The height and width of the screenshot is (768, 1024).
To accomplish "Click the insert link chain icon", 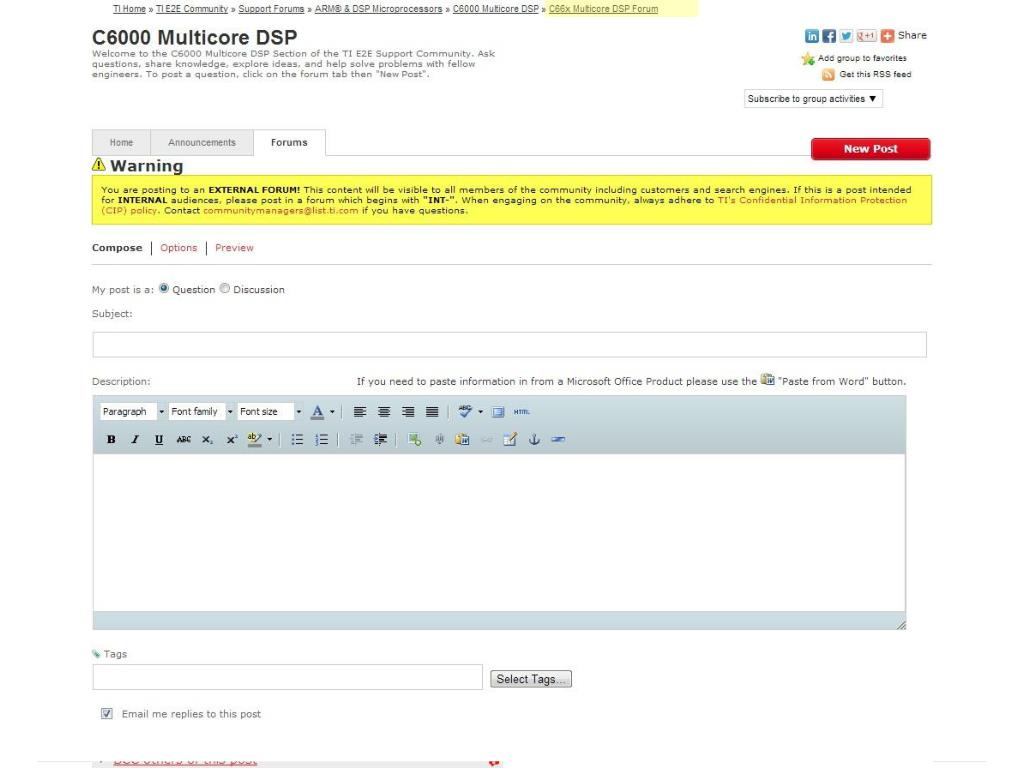I will tap(487, 440).
